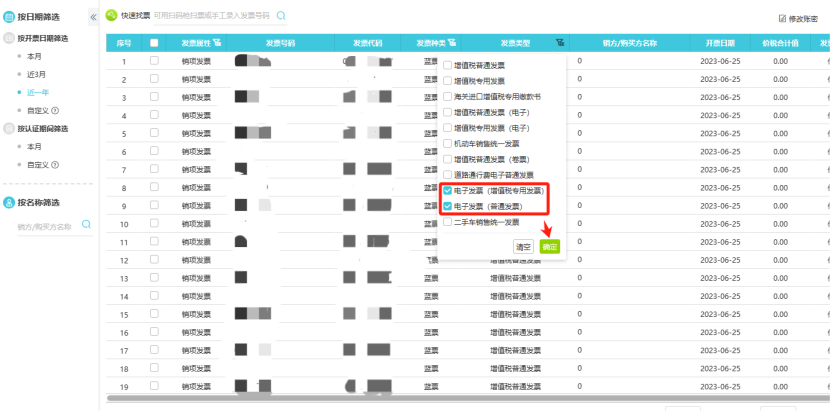The height and width of the screenshot is (411, 830).
Task: Select the checkbox for row 13
Action: pos(154,278)
